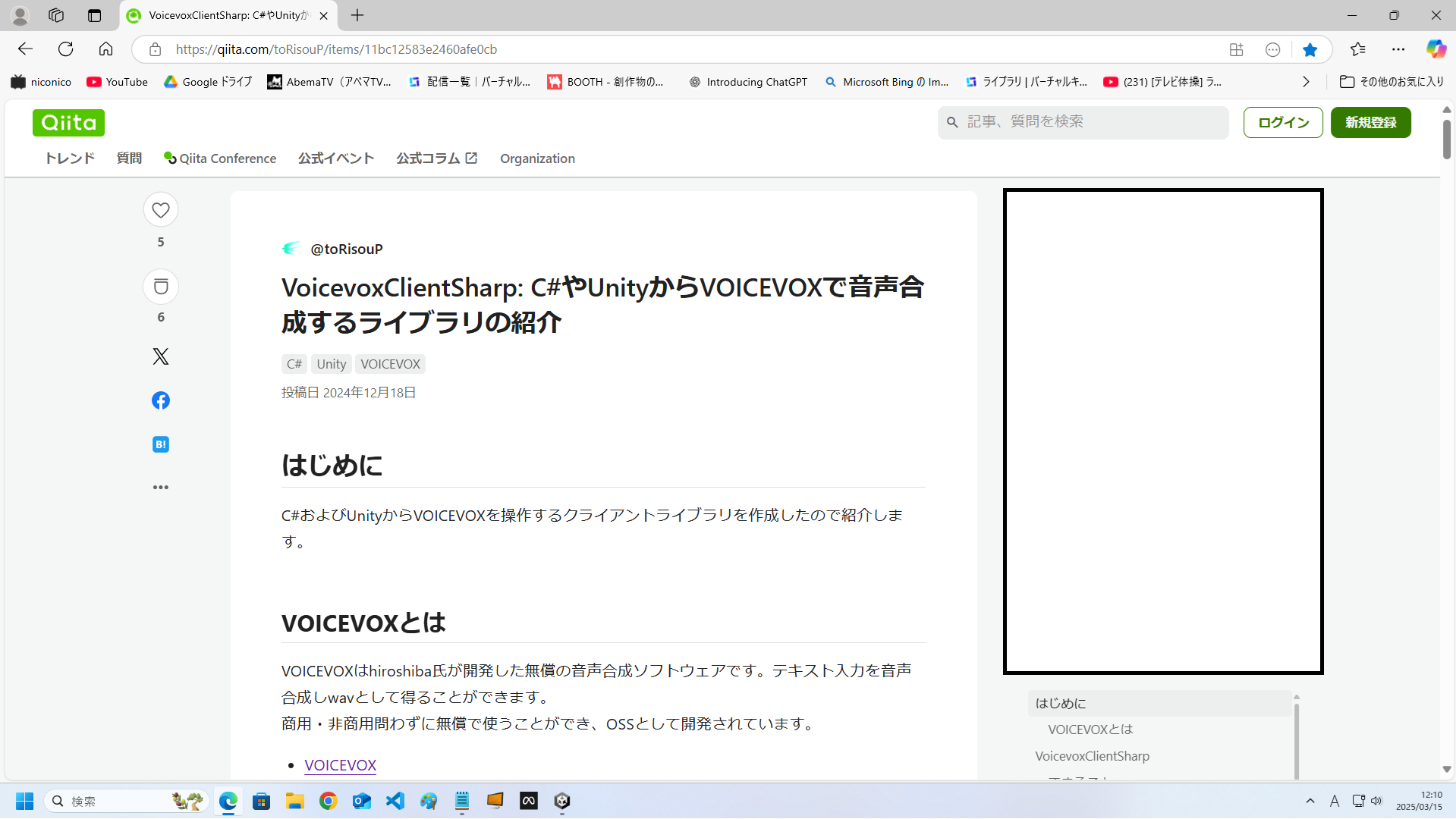Viewport: 1456px width, 819px height.
Task: Open the apps grid icon in address bar
Action: point(1237,49)
